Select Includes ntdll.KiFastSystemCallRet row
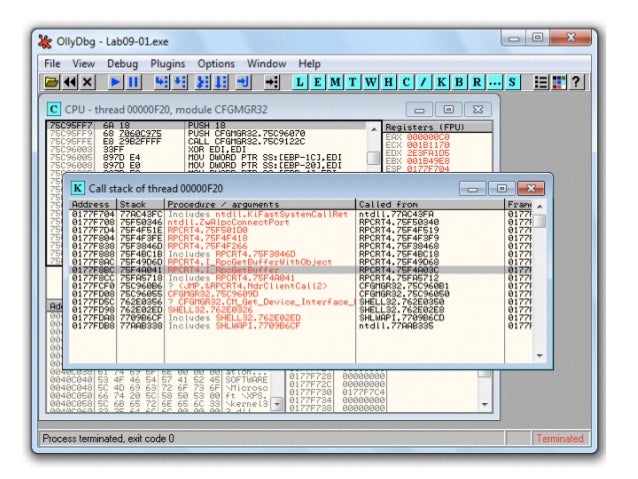 [x=301, y=214]
